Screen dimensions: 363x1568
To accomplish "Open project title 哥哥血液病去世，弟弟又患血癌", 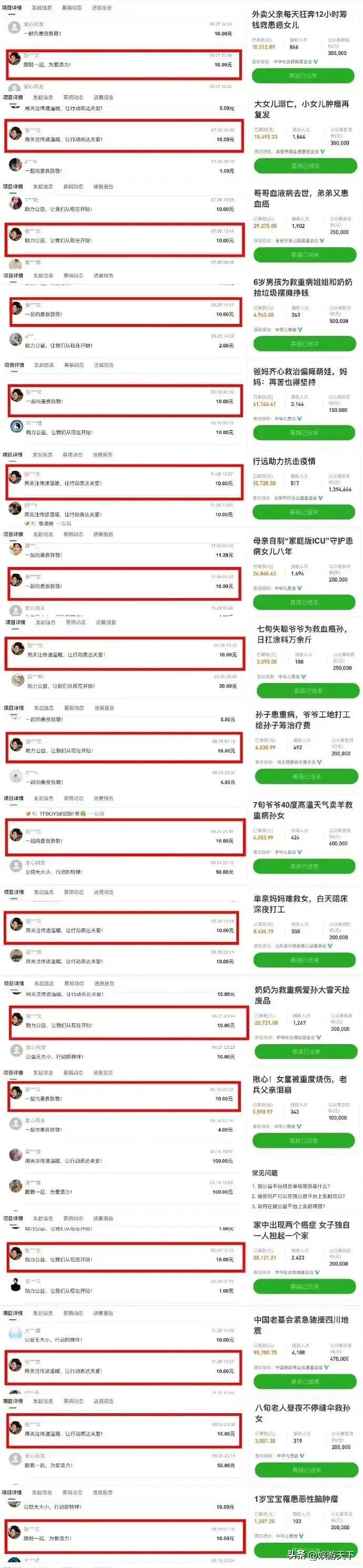I will point(301,198).
